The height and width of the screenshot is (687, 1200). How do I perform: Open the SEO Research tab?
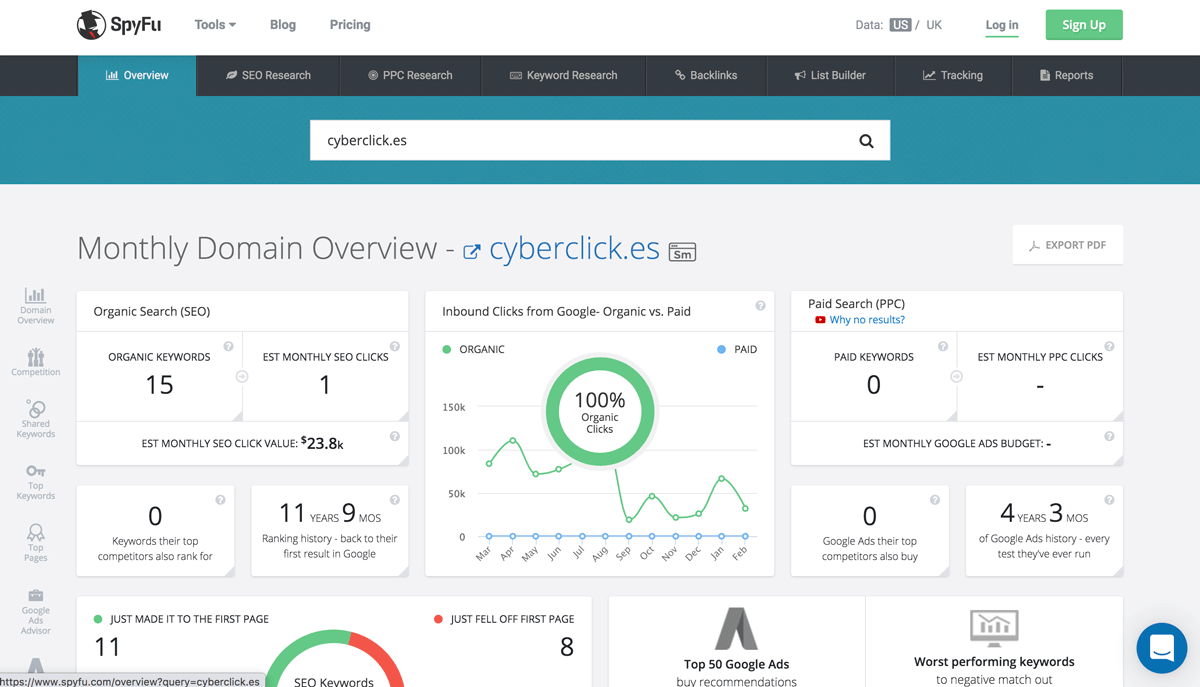click(268, 75)
